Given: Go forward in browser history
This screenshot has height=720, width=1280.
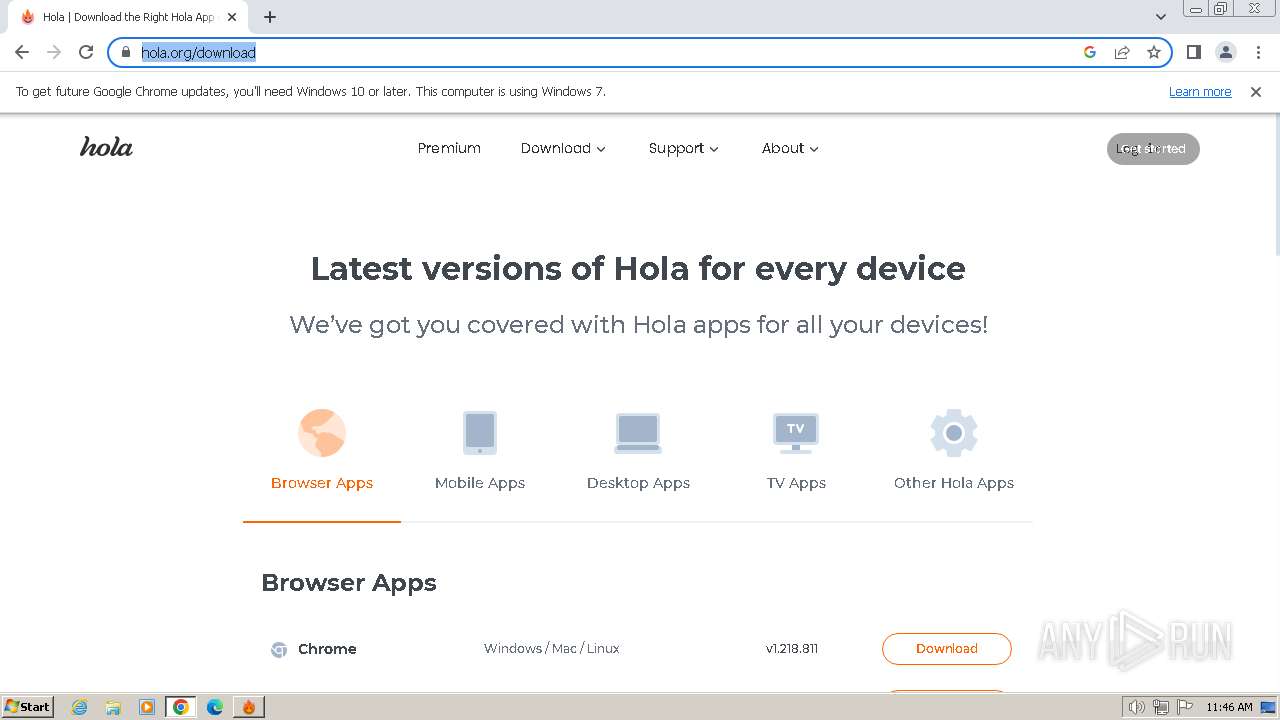Looking at the screenshot, I should 54,52.
